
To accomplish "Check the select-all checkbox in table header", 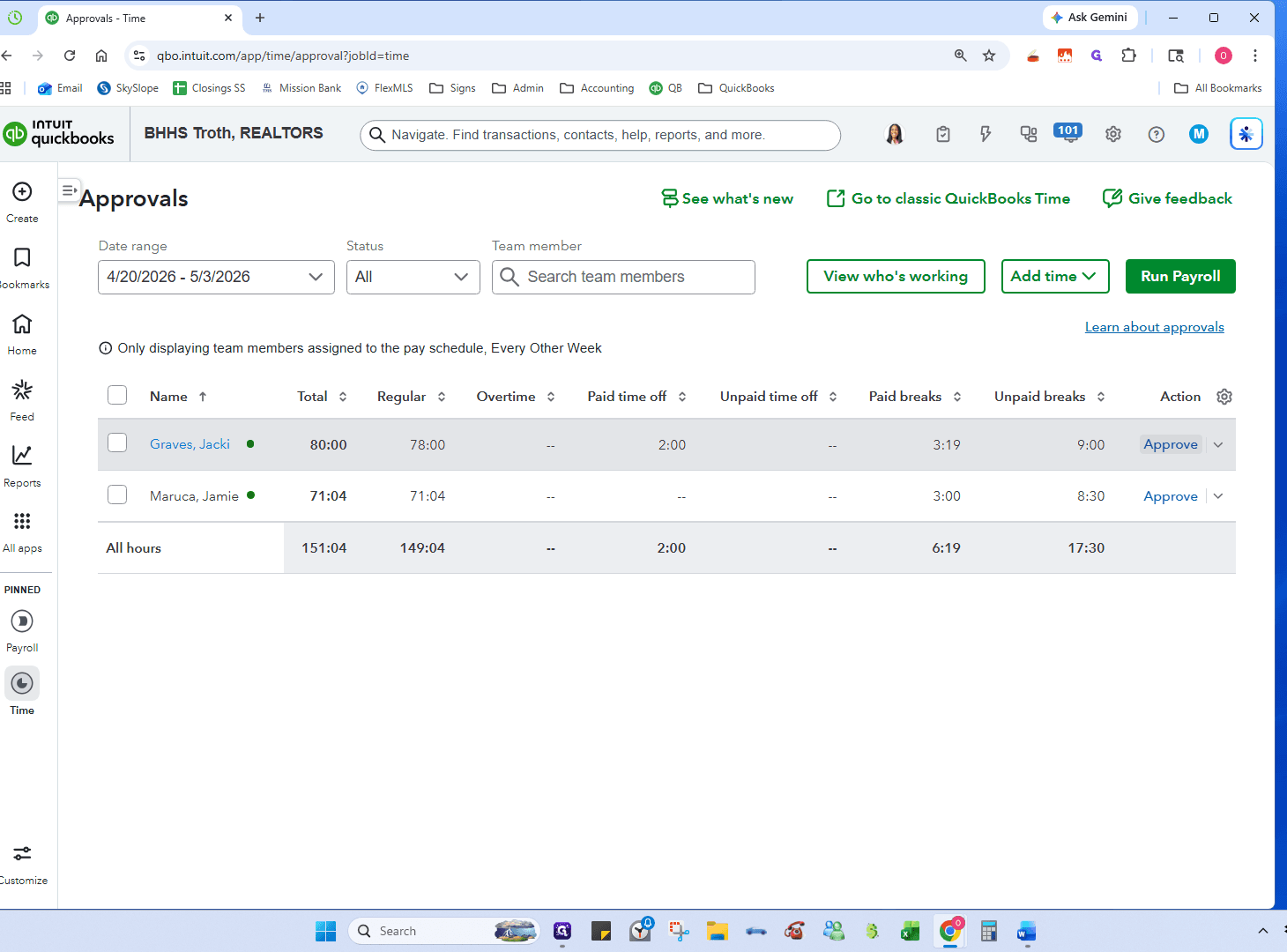I will (117, 395).
